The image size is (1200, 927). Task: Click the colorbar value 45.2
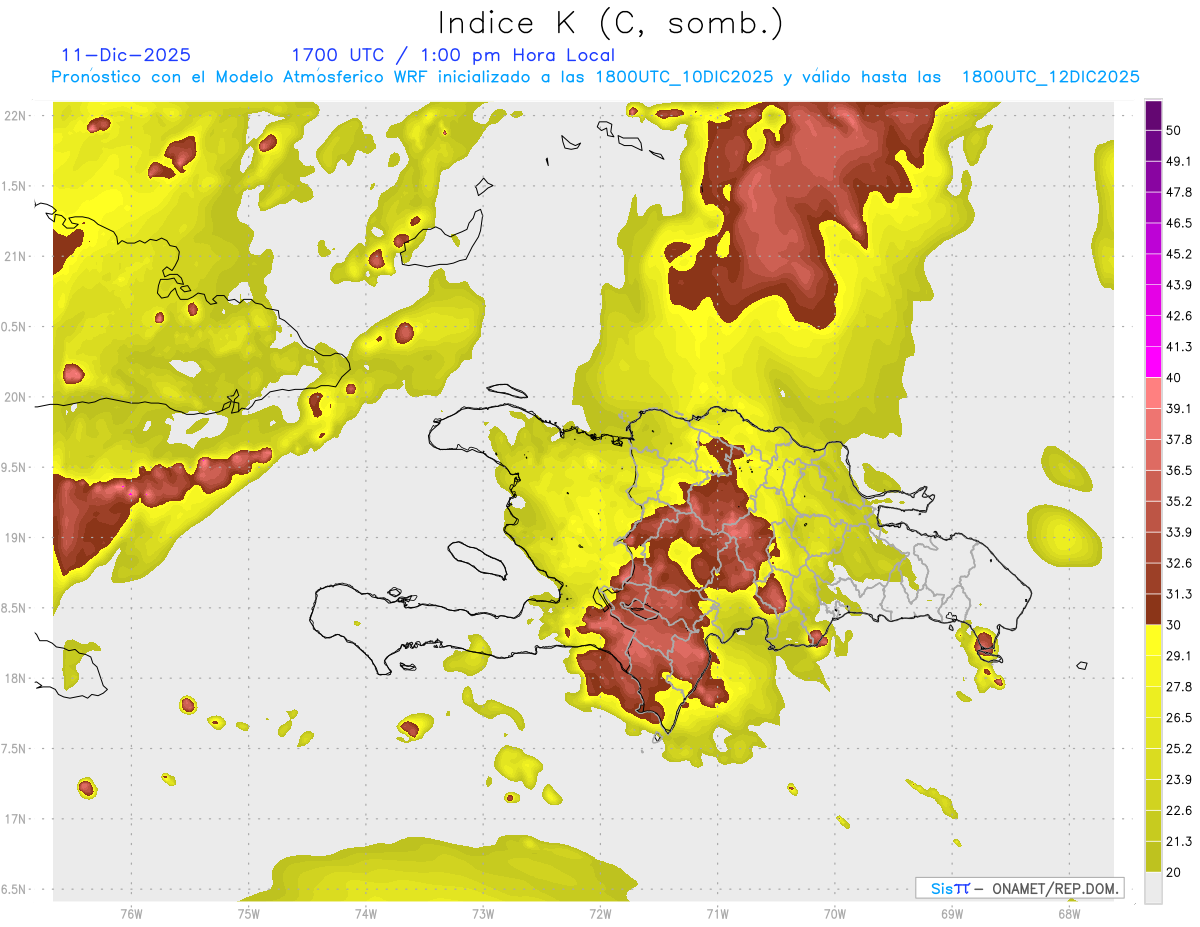(1179, 254)
